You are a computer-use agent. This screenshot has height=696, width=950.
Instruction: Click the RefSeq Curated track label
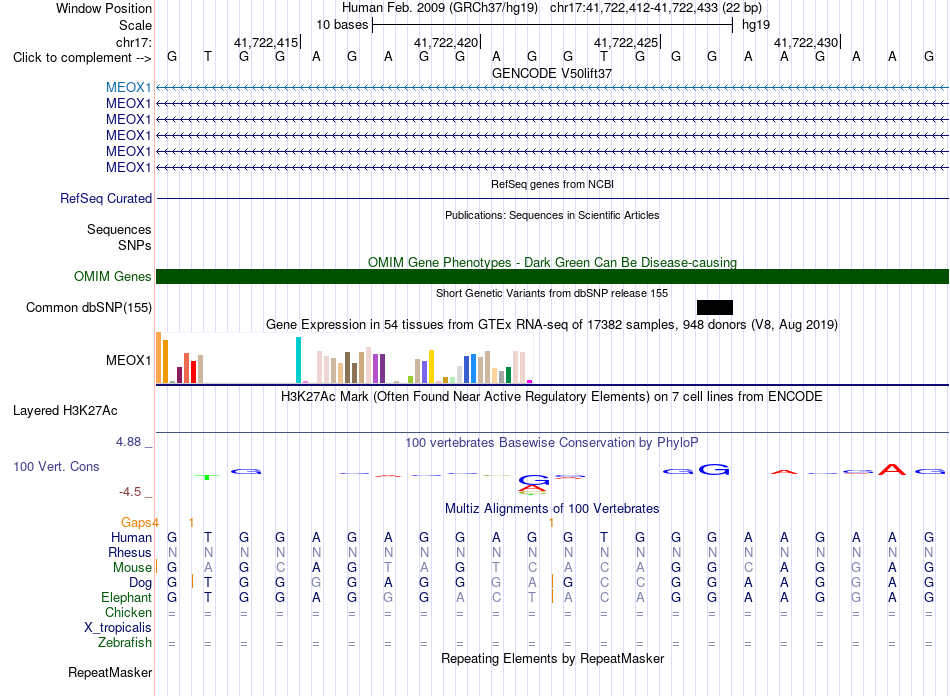click(106, 199)
